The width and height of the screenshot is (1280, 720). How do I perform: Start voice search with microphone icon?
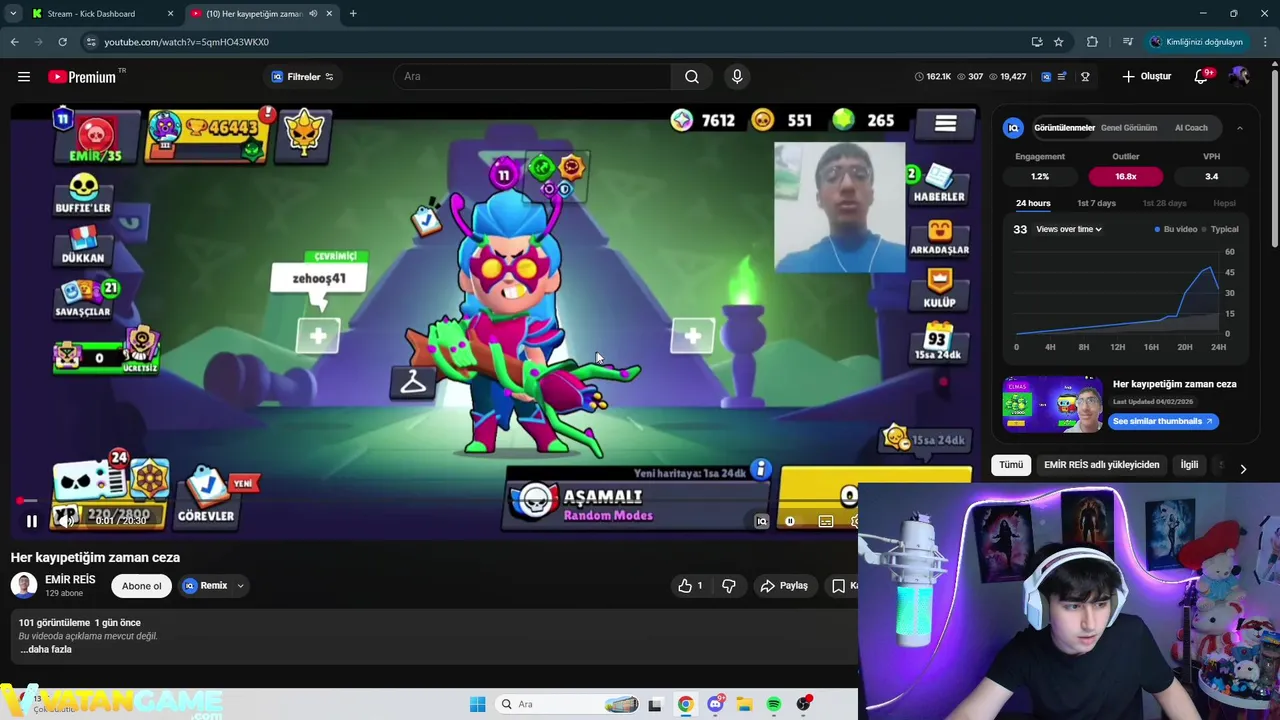pos(737,76)
